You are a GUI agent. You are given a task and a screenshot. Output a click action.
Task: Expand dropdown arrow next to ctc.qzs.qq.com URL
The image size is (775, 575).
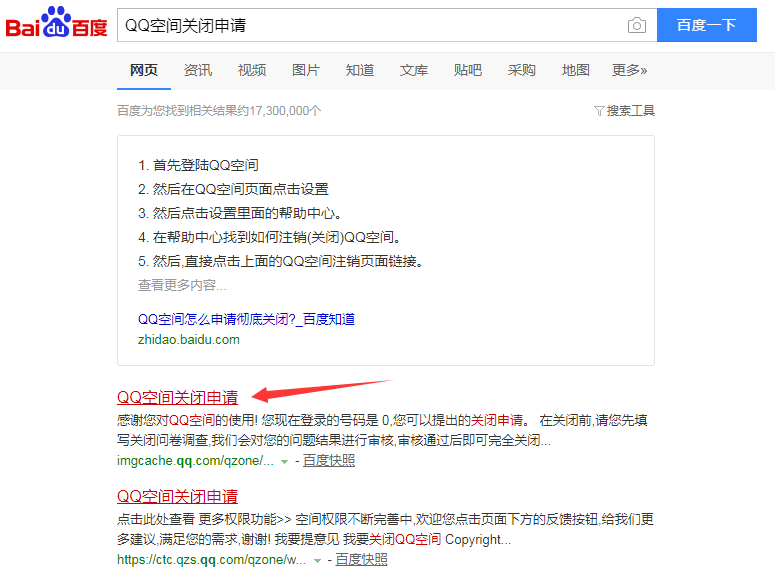point(317,561)
